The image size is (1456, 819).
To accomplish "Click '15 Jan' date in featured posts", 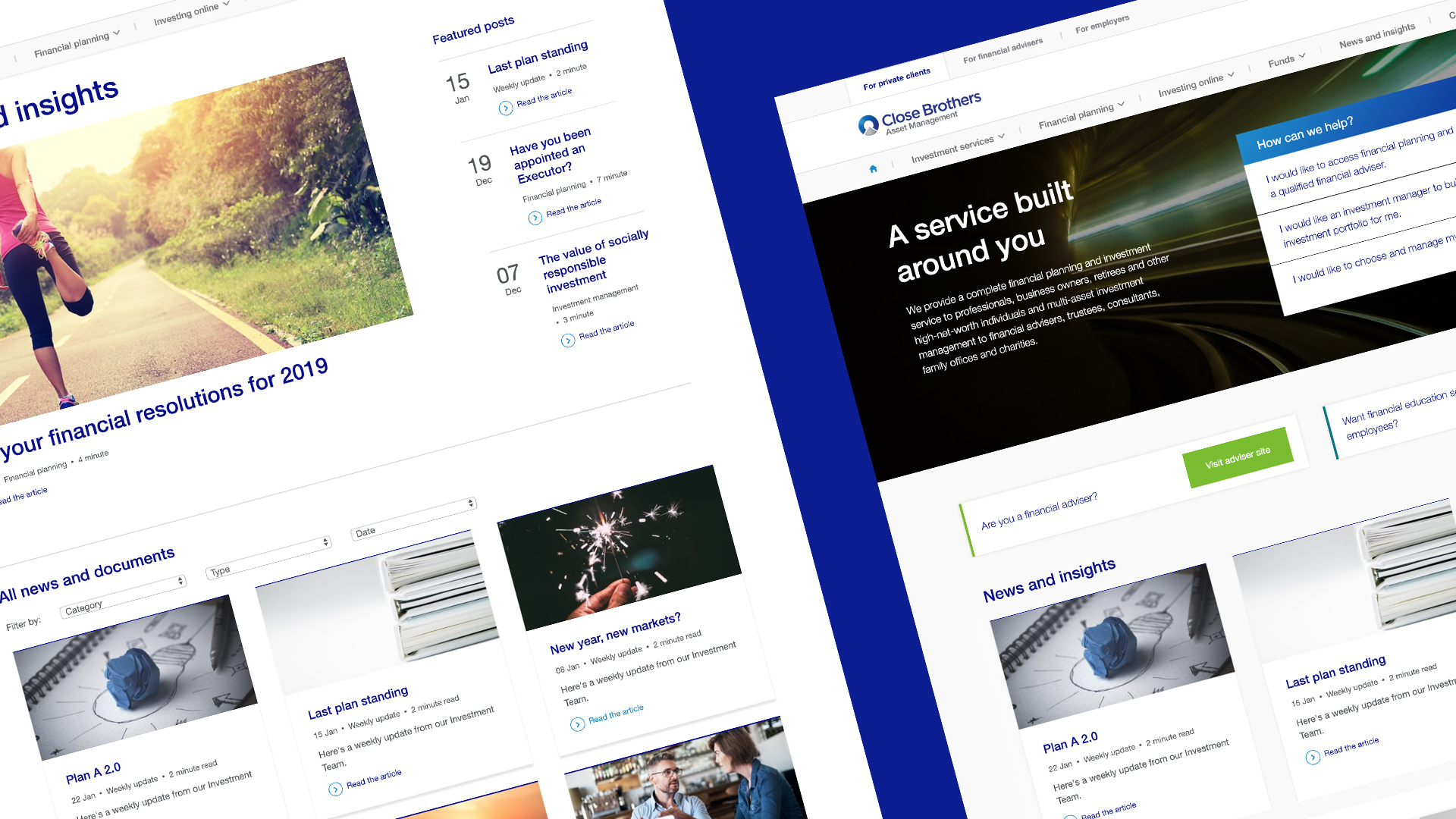I will (x=459, y=86).
